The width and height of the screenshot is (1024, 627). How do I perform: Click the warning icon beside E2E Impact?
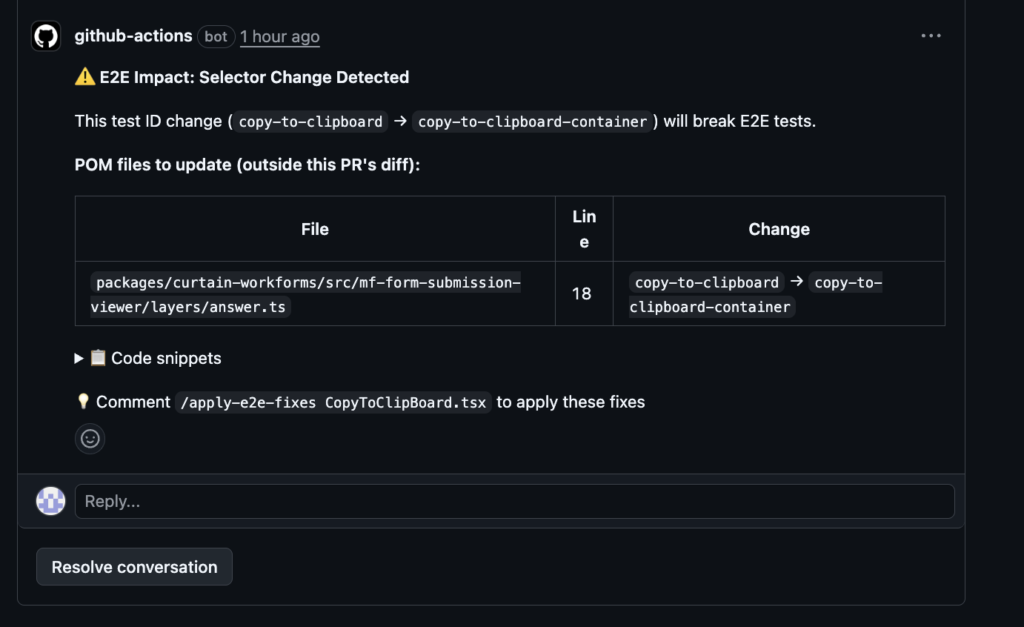click(x=85, y=77)
